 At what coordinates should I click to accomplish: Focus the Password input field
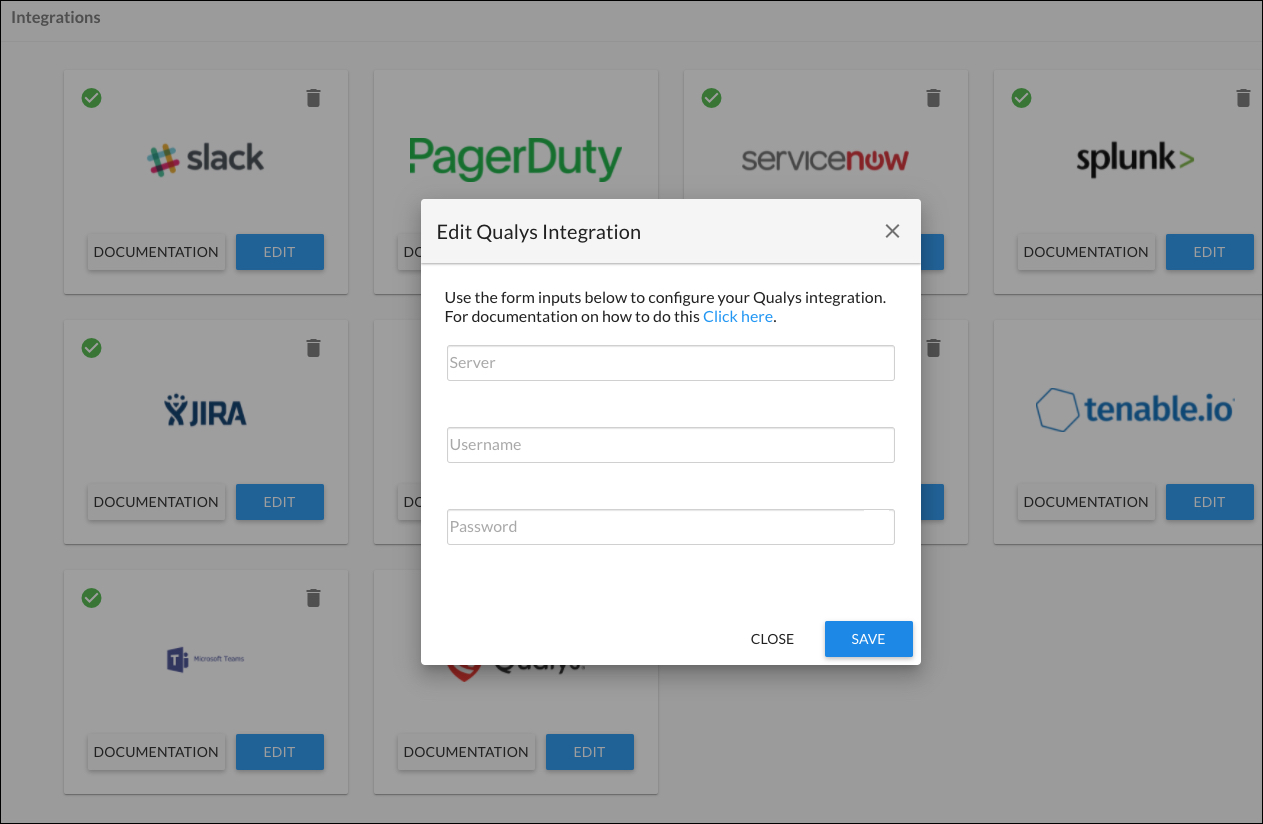click(670, 527)
